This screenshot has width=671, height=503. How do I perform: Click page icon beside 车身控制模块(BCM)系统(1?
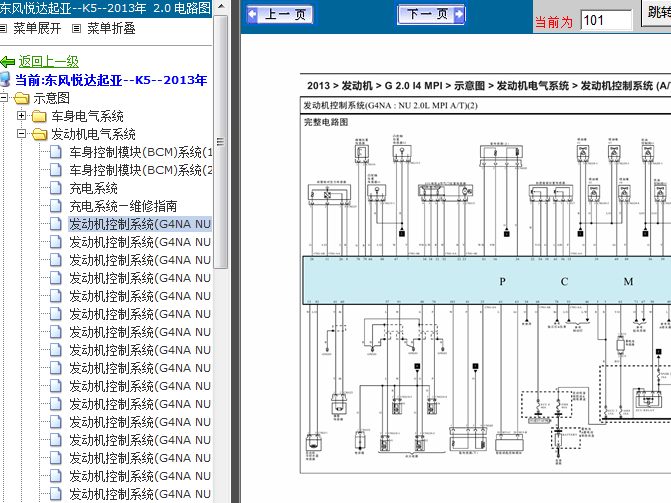coord(56,152)
